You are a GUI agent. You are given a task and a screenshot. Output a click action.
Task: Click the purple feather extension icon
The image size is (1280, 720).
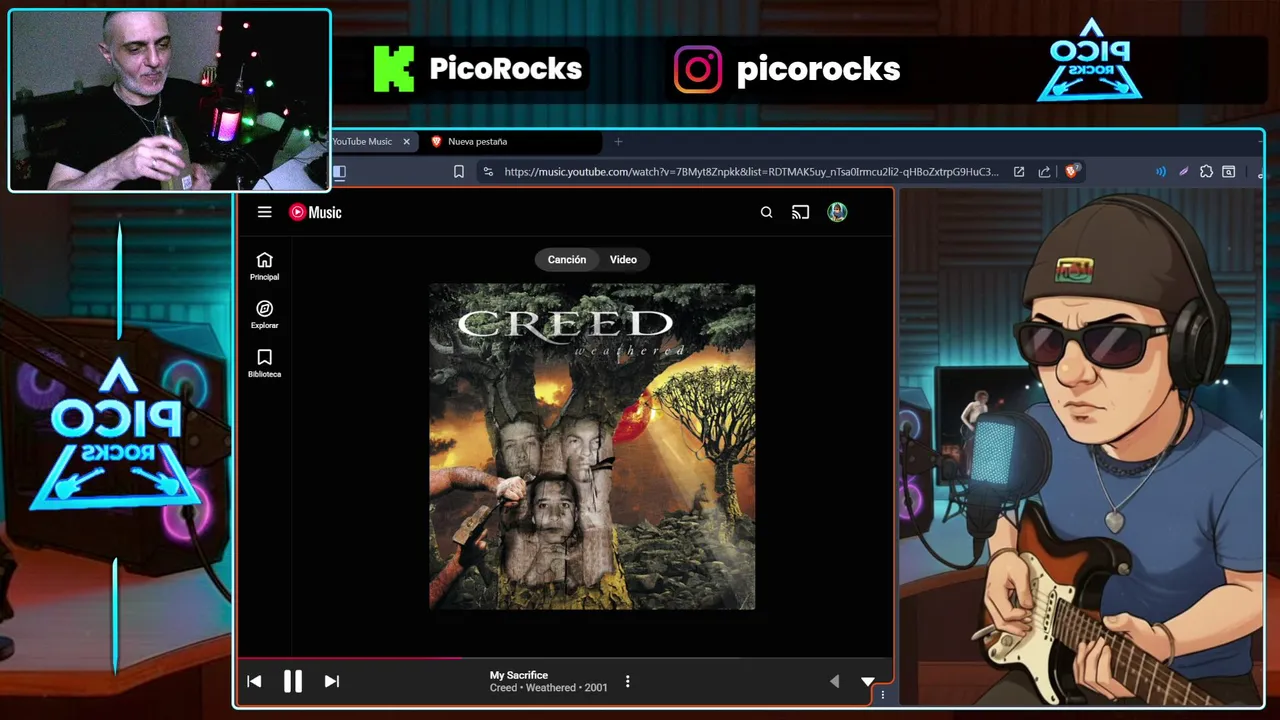click(1183, 172)
